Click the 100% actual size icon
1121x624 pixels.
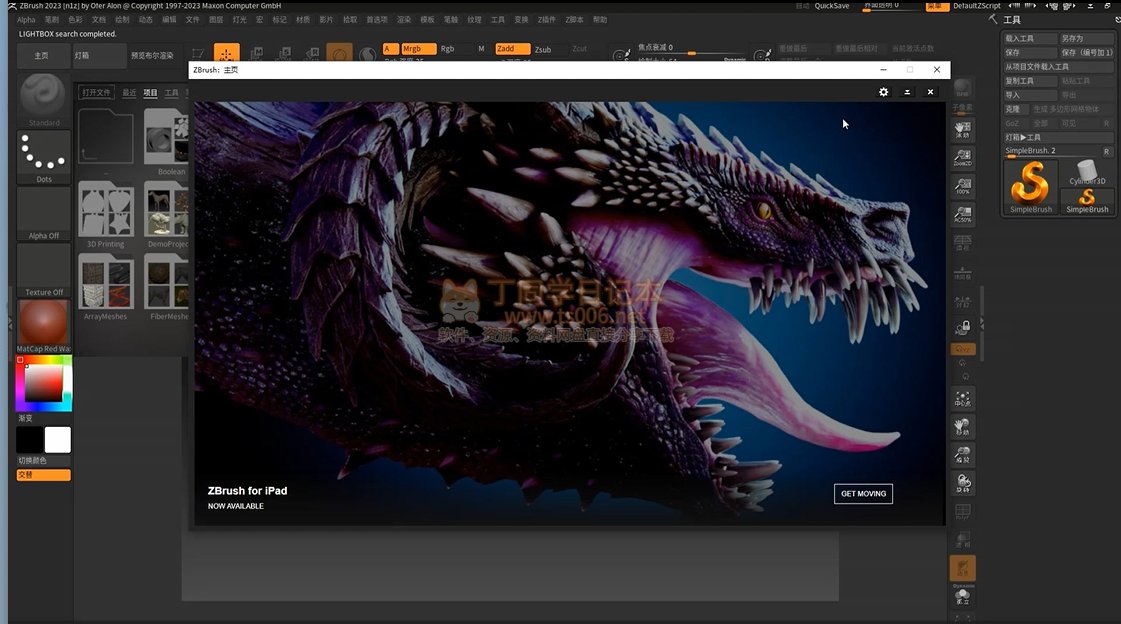tap(962, 186)
